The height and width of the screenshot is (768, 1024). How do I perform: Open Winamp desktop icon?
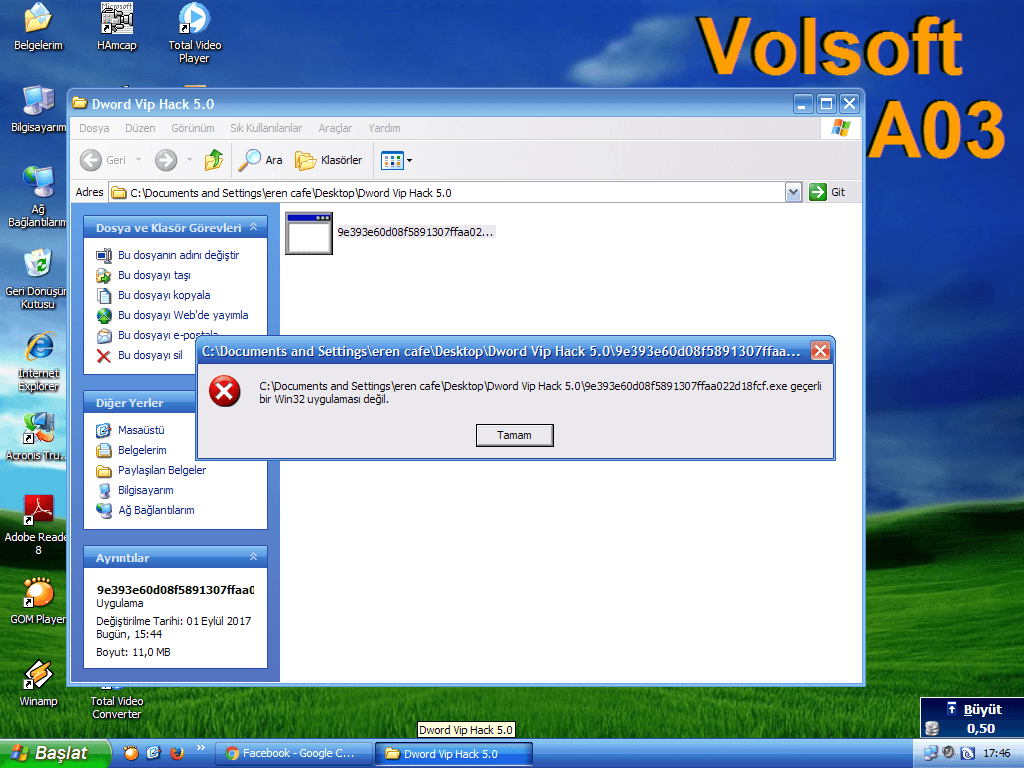point(39,682)
